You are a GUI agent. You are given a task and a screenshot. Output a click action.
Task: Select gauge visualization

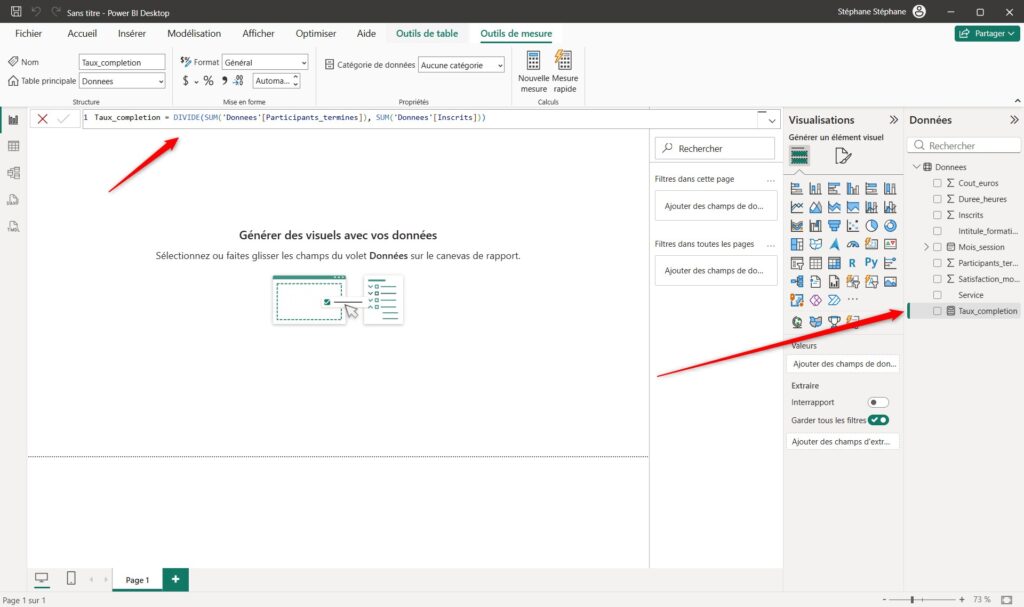(853, 244)
